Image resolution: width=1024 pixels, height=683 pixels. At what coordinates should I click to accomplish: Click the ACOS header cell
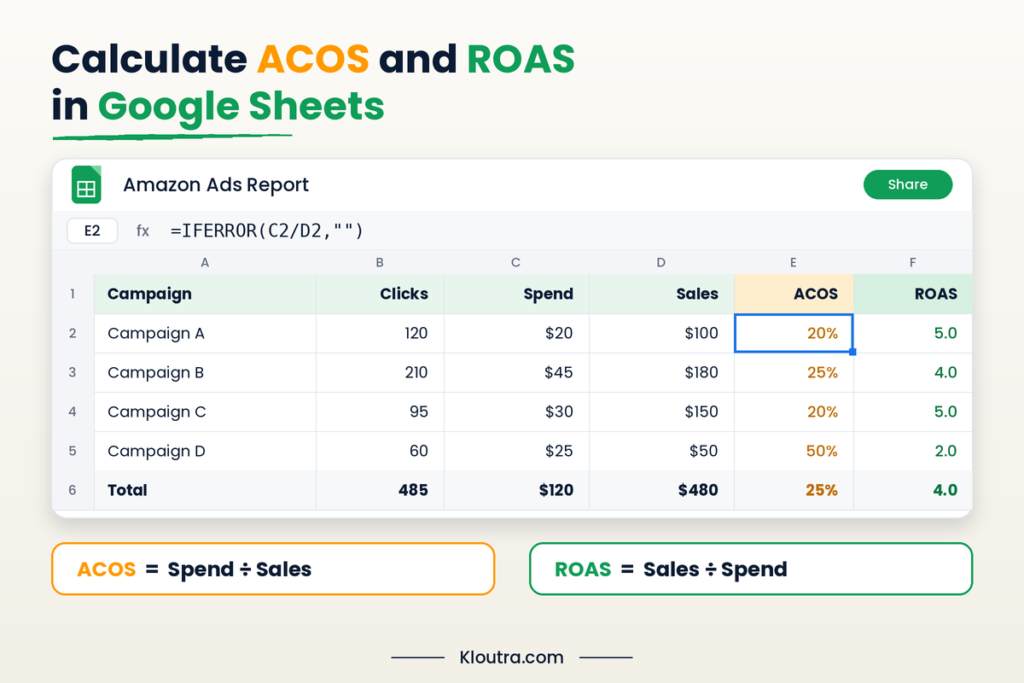(x=793, y=294)
